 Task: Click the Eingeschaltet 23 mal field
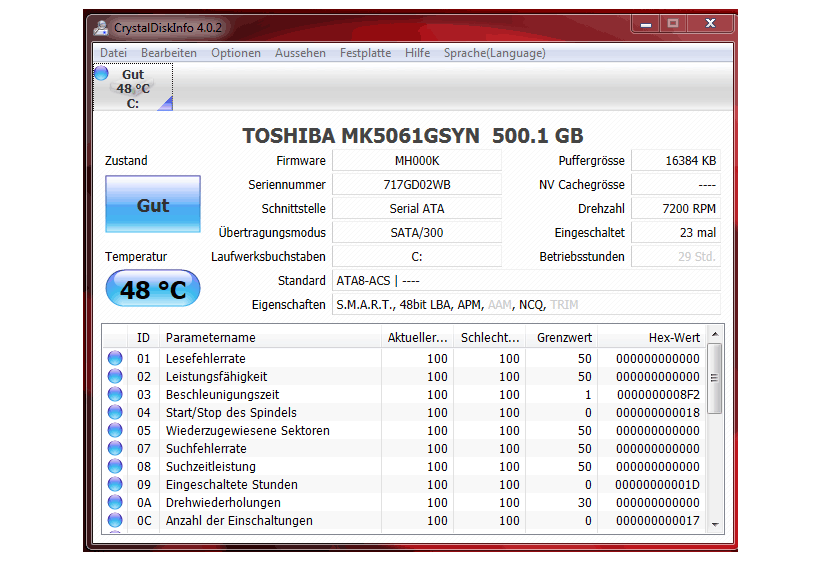click(676, 232)
